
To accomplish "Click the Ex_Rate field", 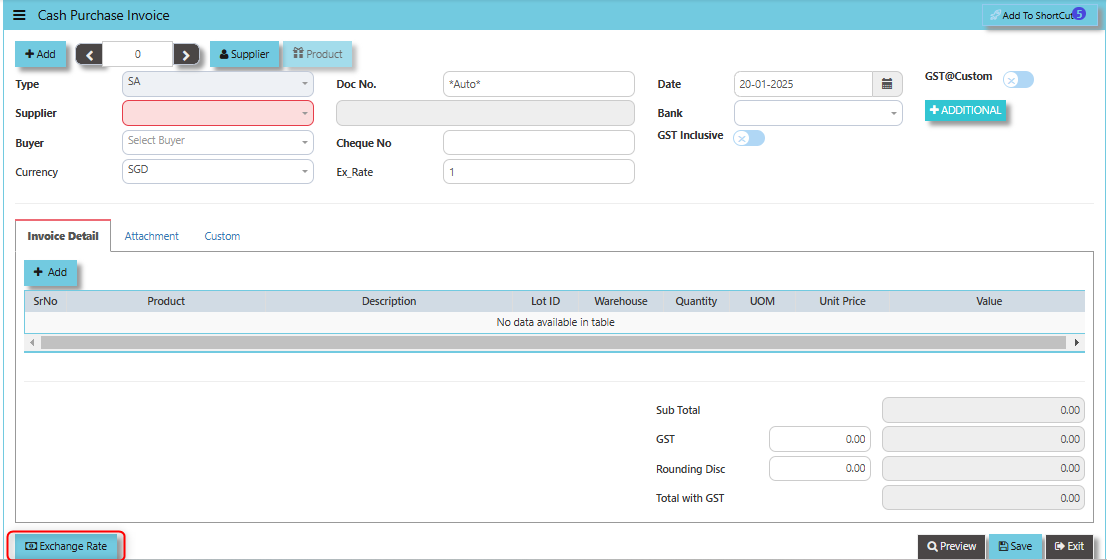I will click(x=539, y=172).
